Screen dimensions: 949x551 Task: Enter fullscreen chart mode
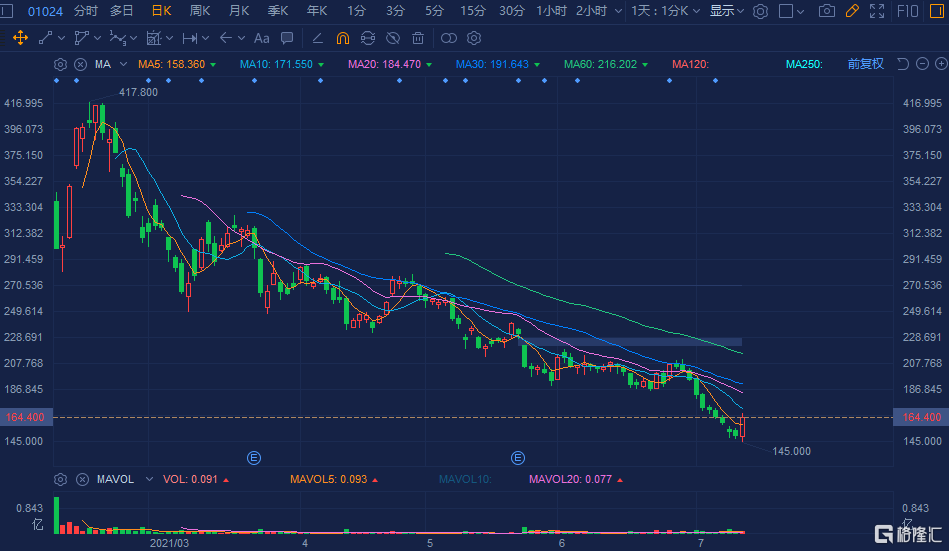click(x=877, y=11)
